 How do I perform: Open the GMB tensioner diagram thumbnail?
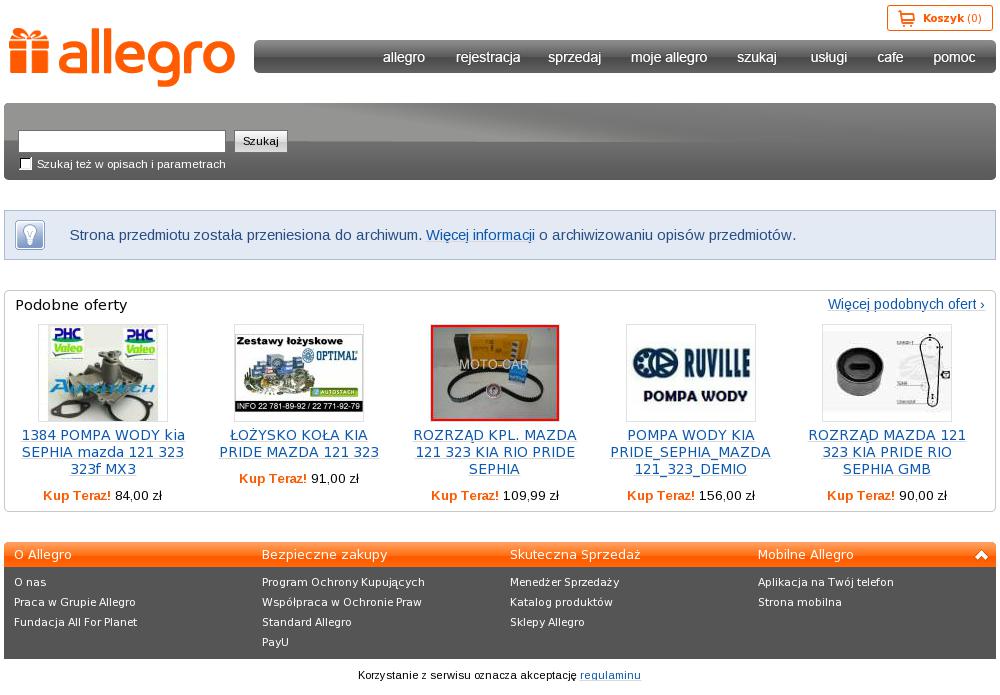[x=887, y=373]
